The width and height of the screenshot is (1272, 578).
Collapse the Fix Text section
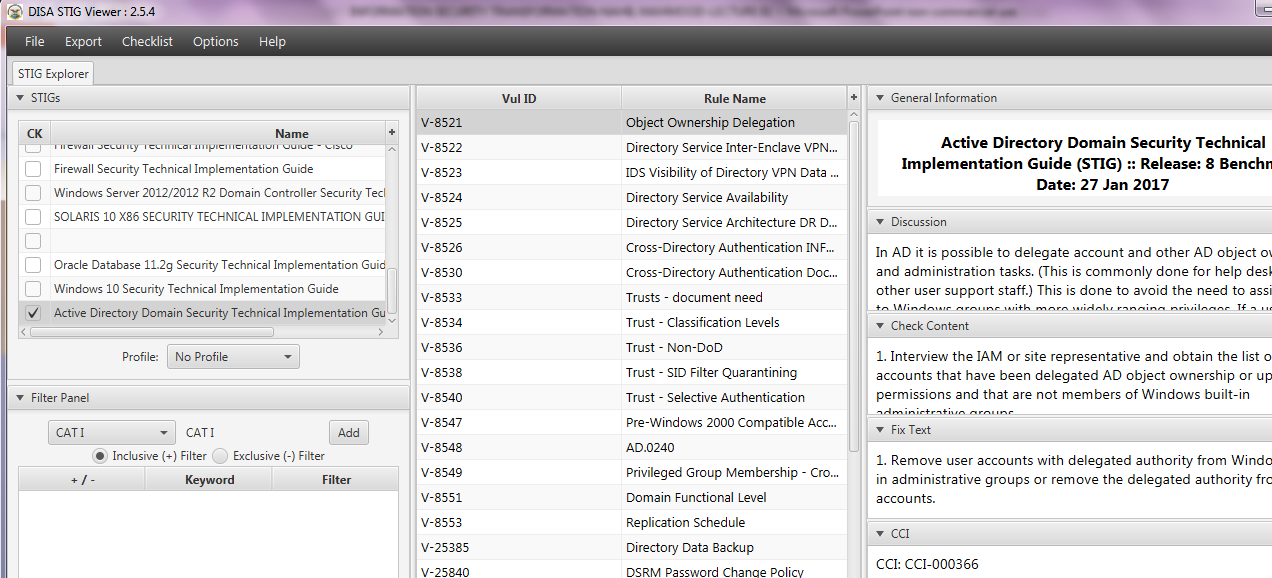pyautogui.click(x=880, y=430)
